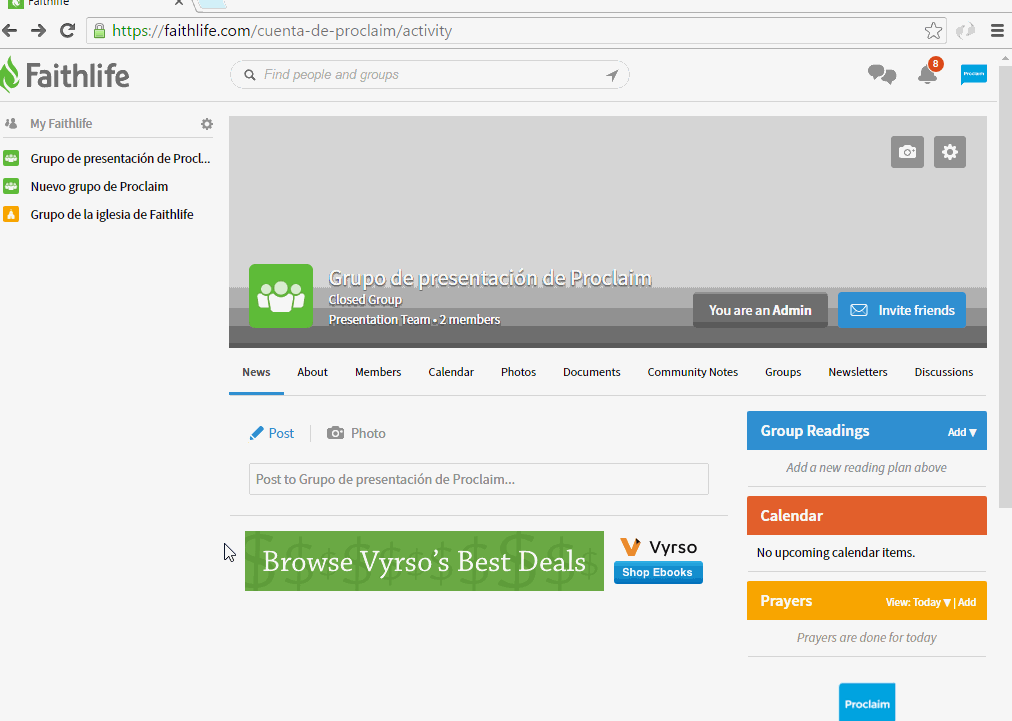Open the Chrome hamburger menu

coord(997,30)
